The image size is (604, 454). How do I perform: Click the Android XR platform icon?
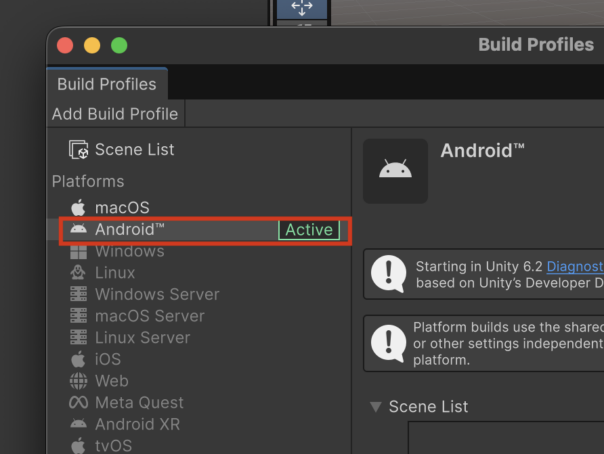pos(78,424)
